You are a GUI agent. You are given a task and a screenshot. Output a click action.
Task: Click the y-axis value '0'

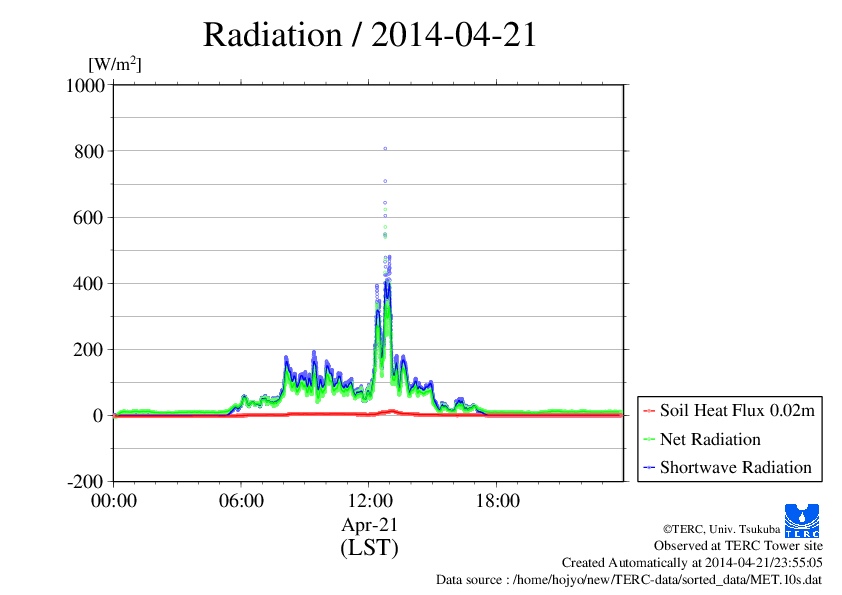[98, 416]
